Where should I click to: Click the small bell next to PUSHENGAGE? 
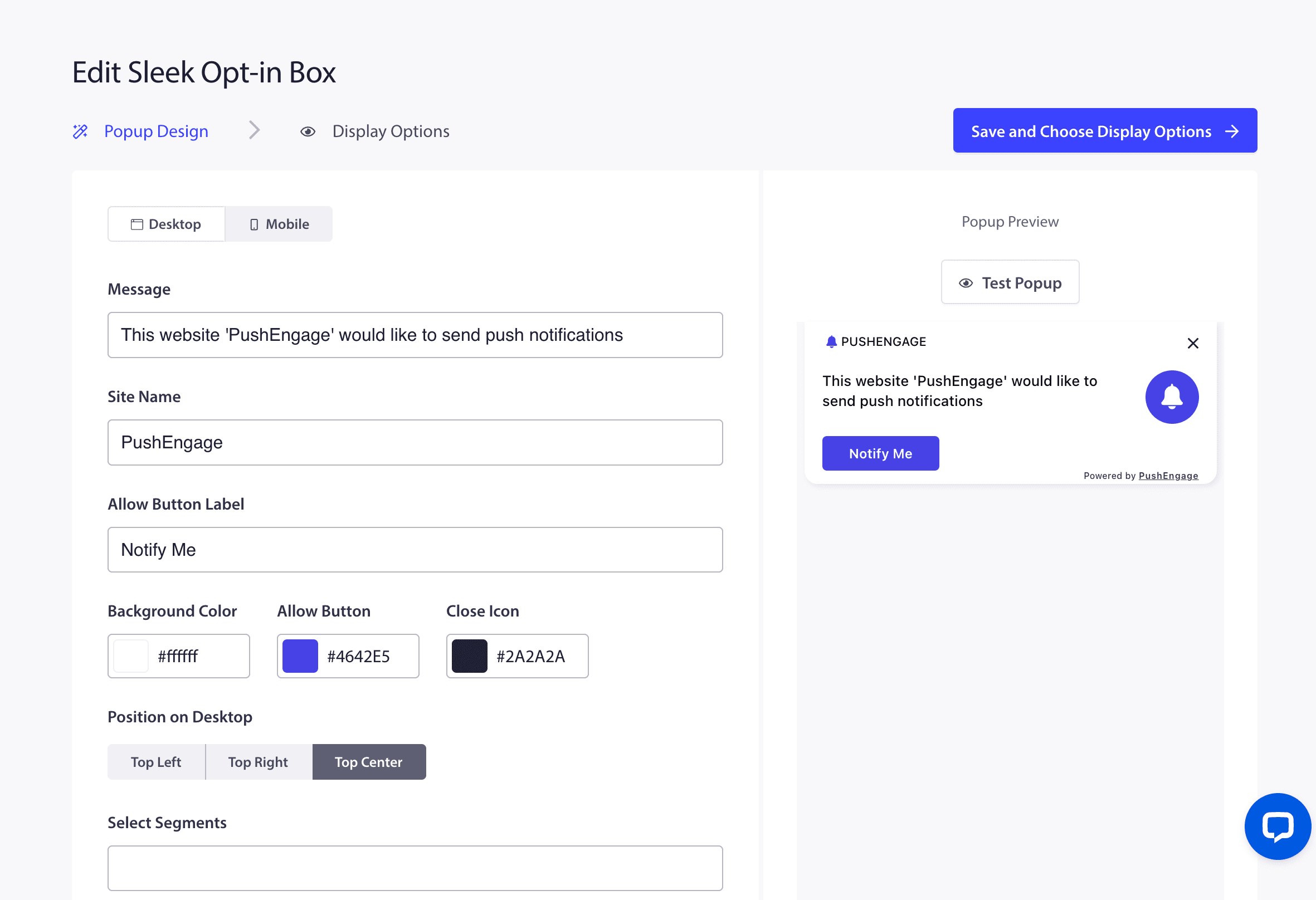[x=831, y=341]
